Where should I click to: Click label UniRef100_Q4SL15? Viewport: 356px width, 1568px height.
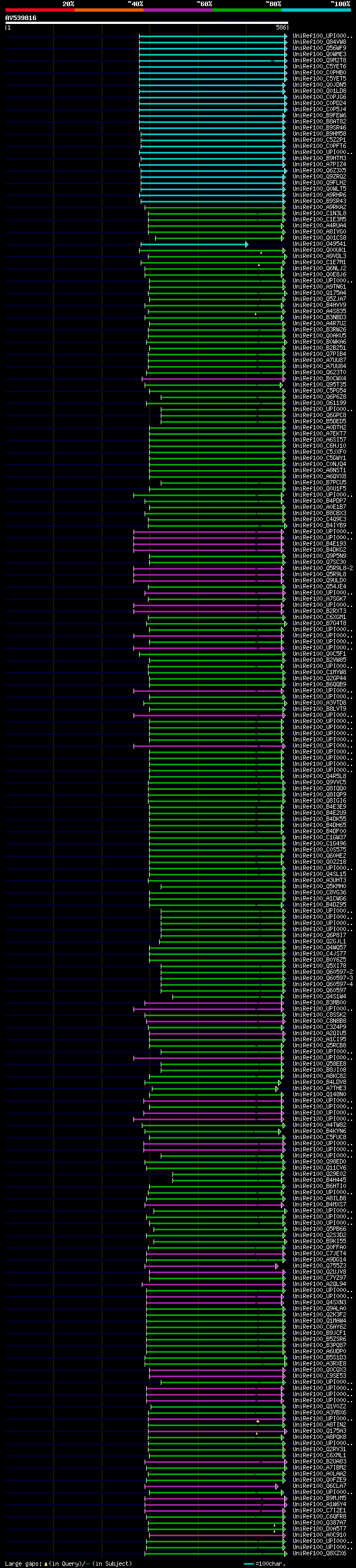tap(319, 874)
